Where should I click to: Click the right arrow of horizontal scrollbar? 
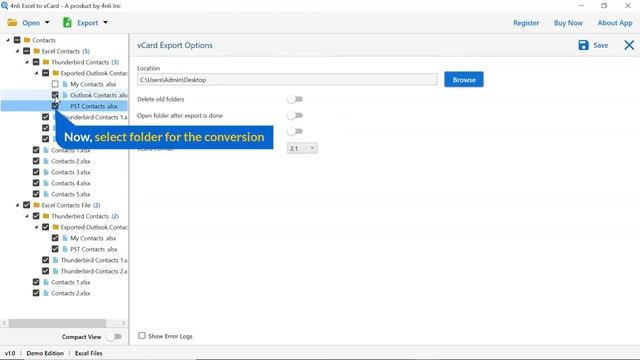[124, 323]
